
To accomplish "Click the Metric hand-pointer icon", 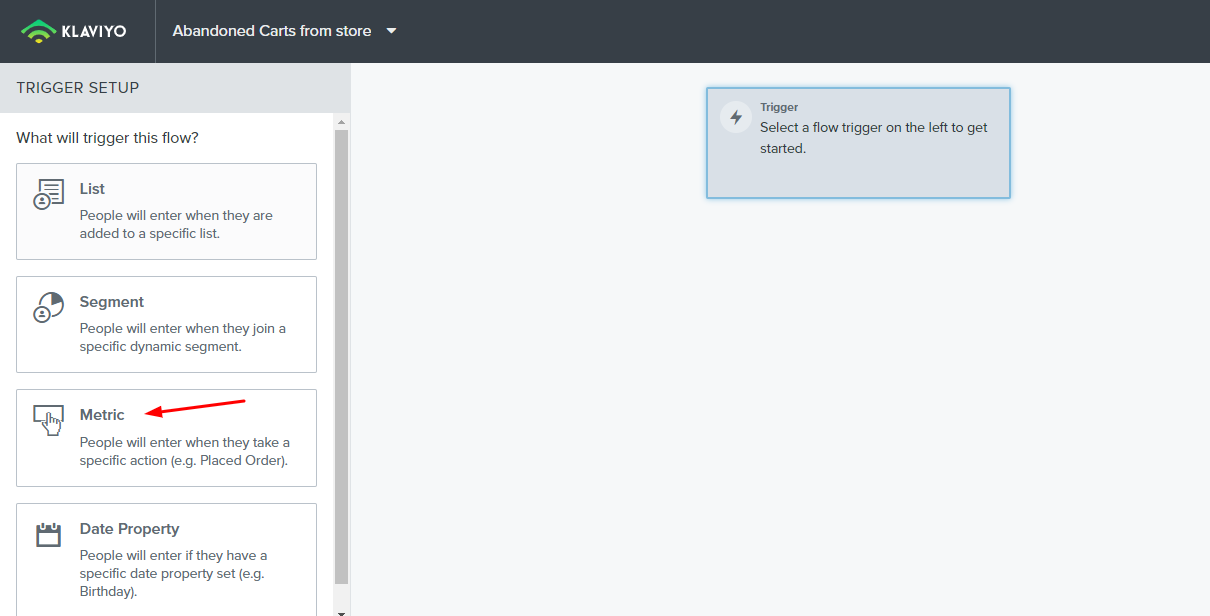I will tap(48, 421).
